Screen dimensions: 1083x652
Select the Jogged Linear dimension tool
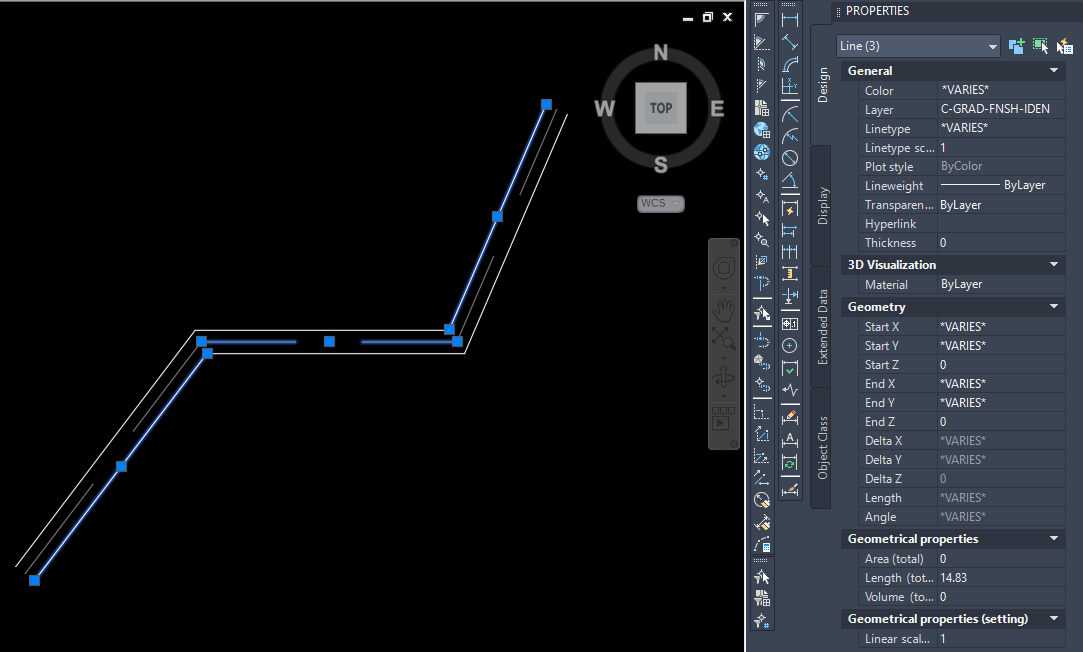[789, 390]
